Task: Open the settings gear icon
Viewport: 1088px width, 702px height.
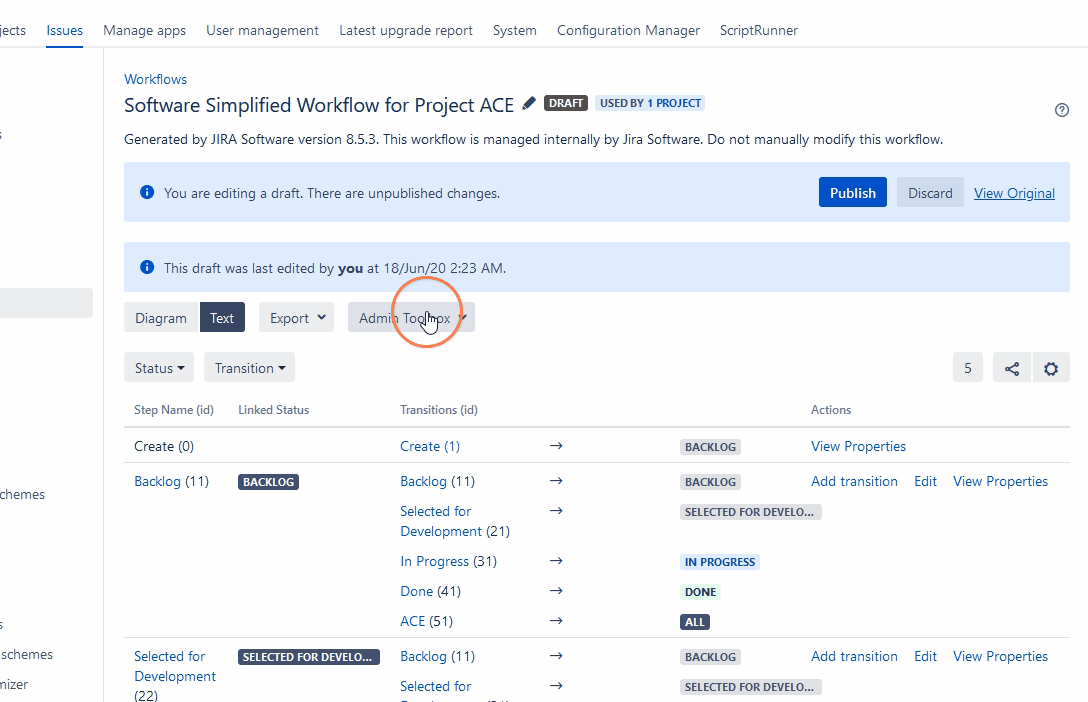Action: [x=1051, y=368]
